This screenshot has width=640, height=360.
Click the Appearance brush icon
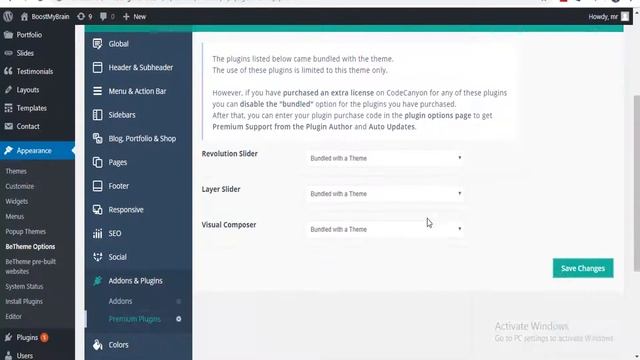click(x=8, y=150)
